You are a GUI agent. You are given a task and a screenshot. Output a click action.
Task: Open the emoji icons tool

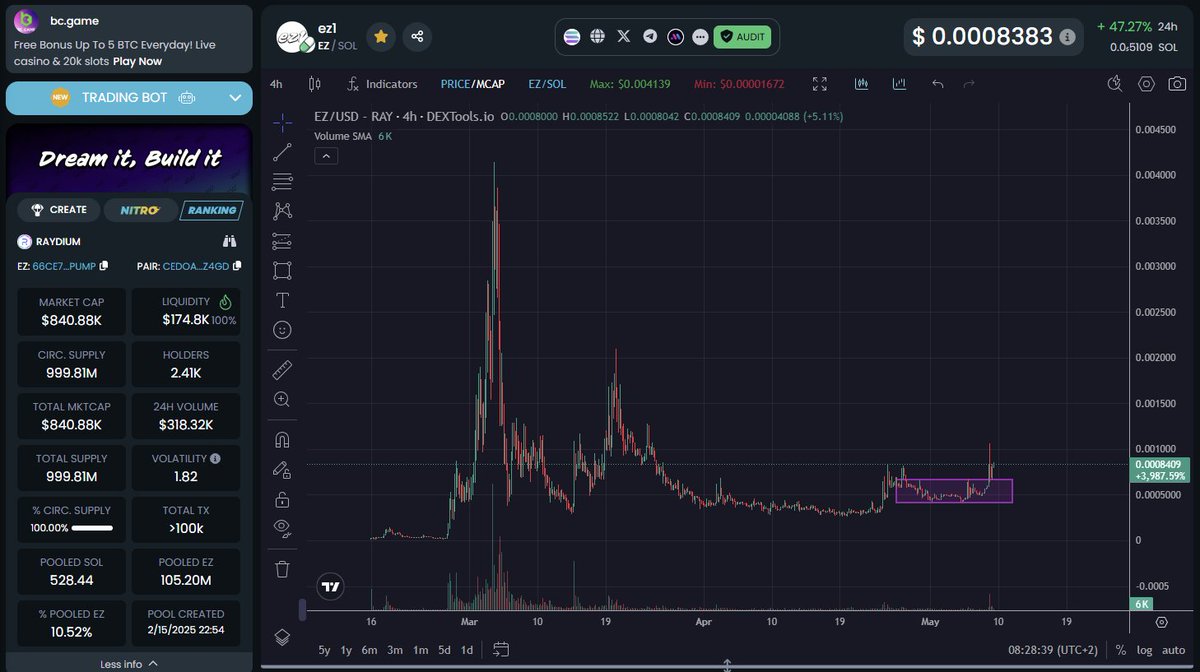click(x=282, y=329)
